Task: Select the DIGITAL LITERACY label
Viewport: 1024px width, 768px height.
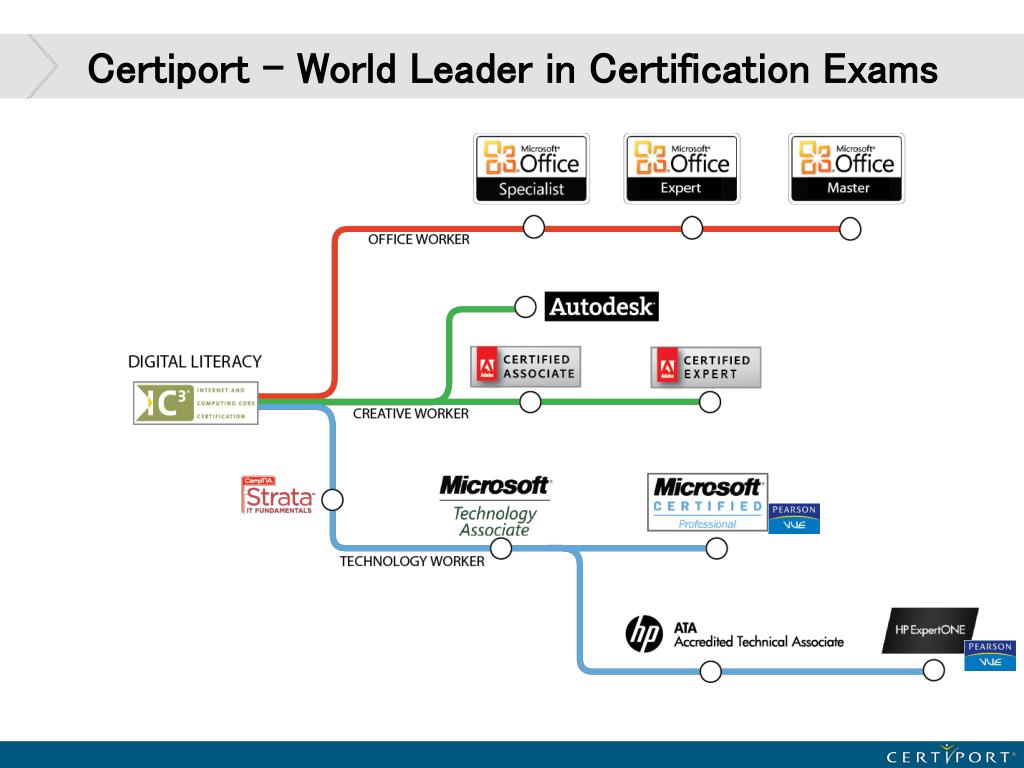Action: (195, 361)
